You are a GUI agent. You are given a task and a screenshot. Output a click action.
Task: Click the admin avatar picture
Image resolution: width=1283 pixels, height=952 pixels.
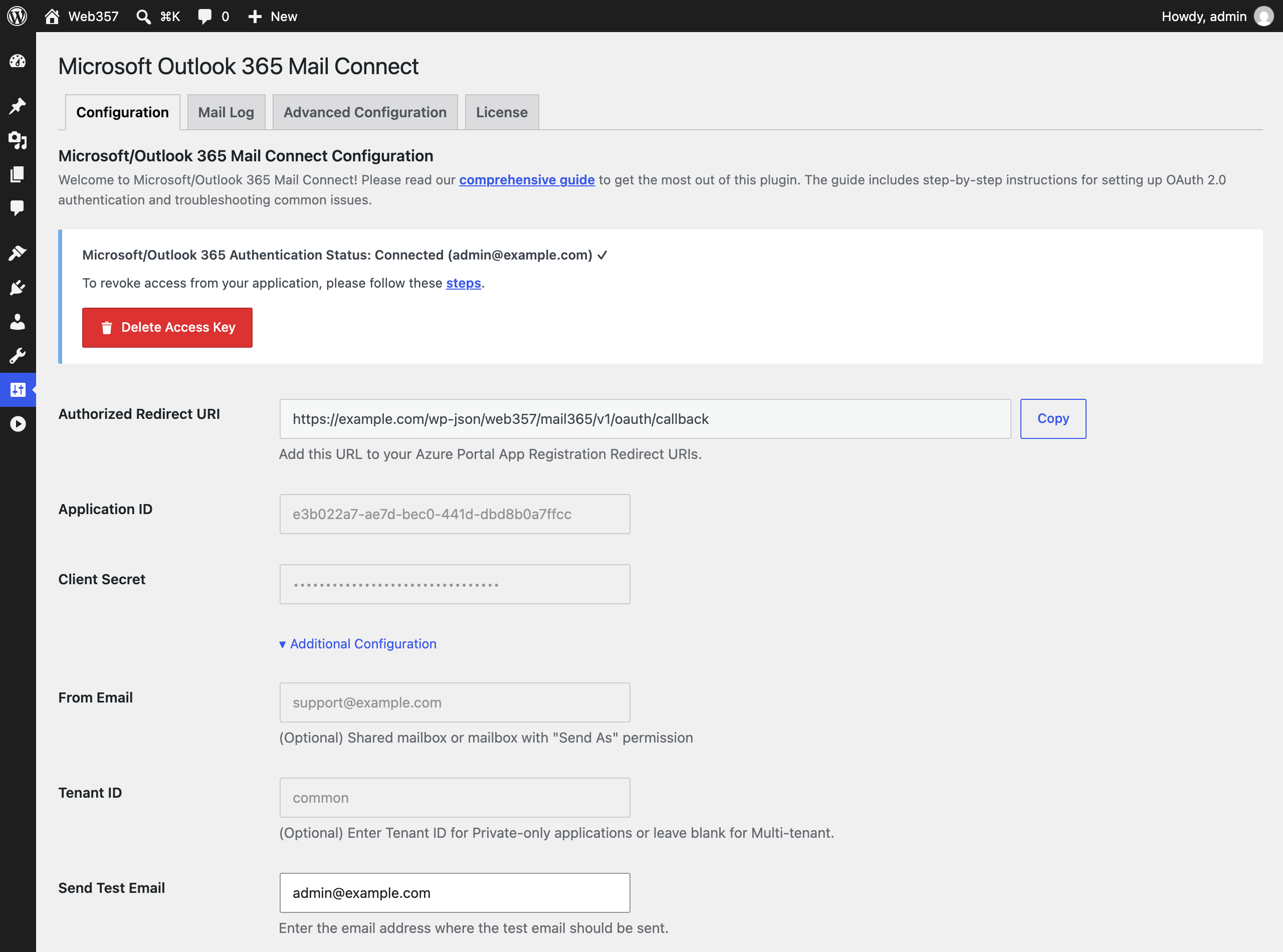click(x=1263, y=16)
